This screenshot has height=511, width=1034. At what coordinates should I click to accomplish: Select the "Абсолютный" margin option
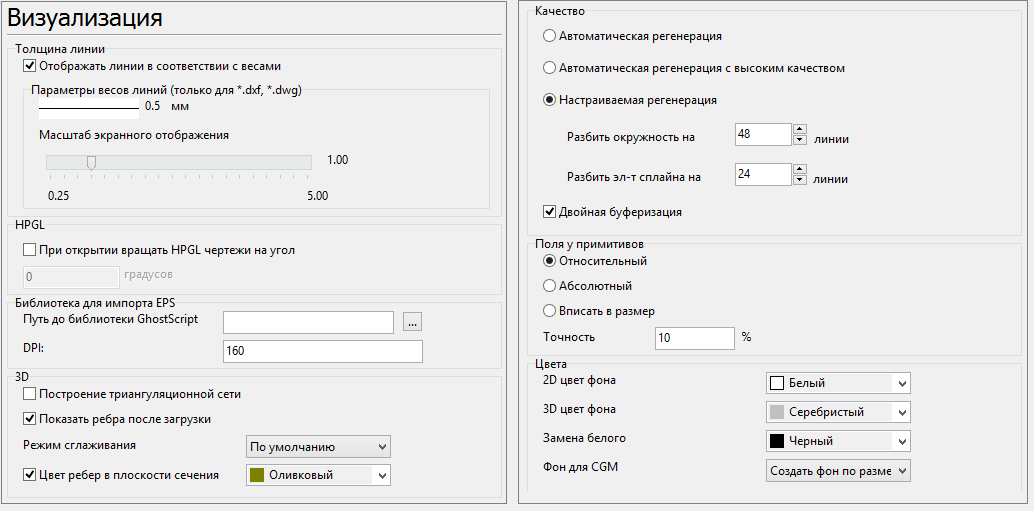click(x=549, y=286)
